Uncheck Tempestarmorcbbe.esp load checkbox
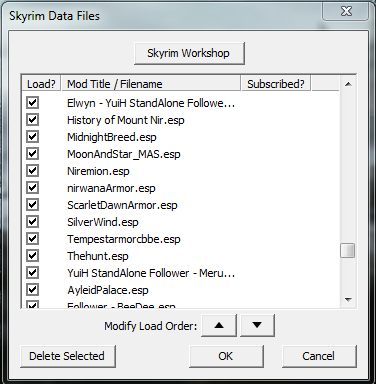Screen dimensions: 376x384 33,239
